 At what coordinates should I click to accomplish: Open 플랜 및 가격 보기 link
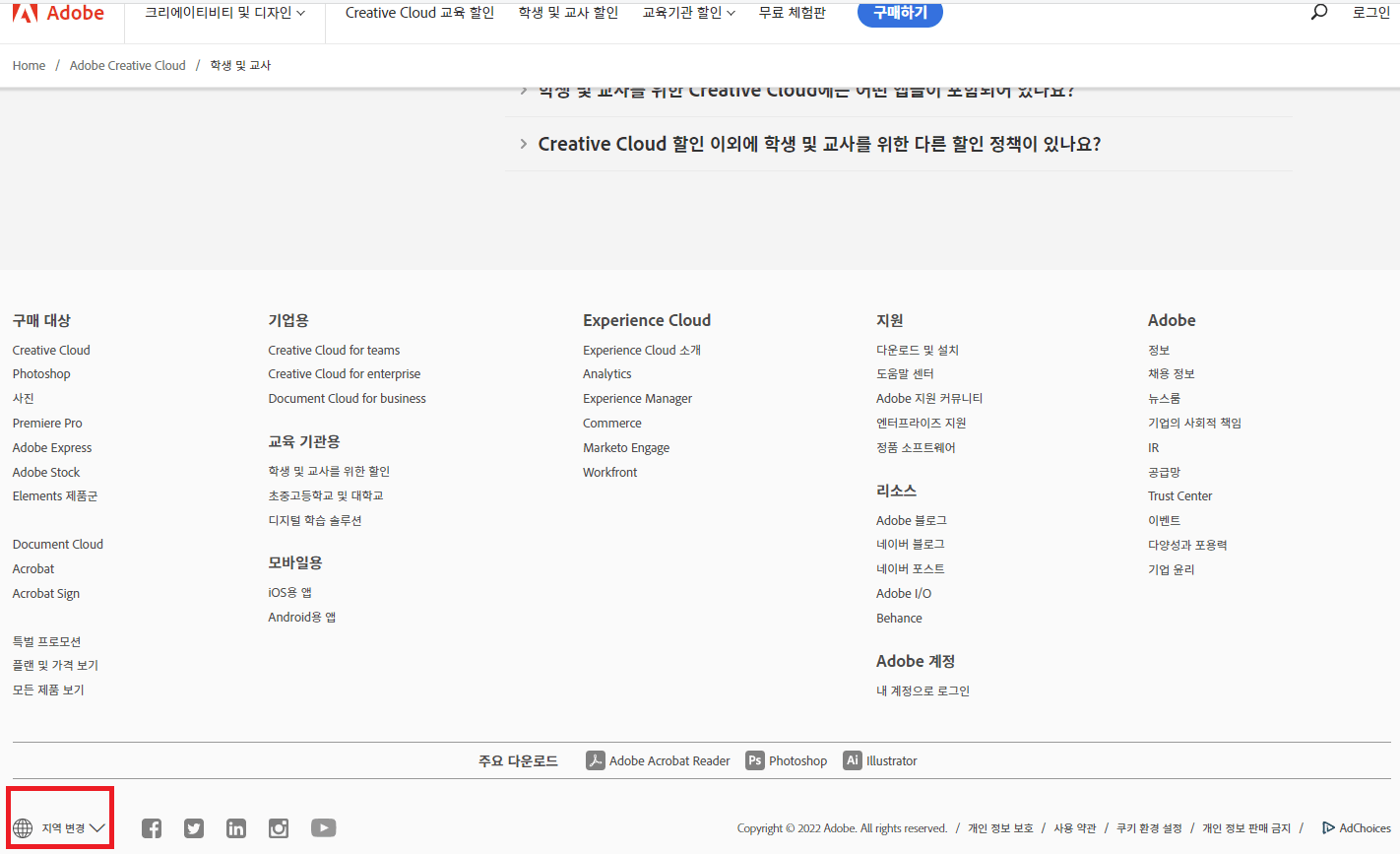point(55,666)
